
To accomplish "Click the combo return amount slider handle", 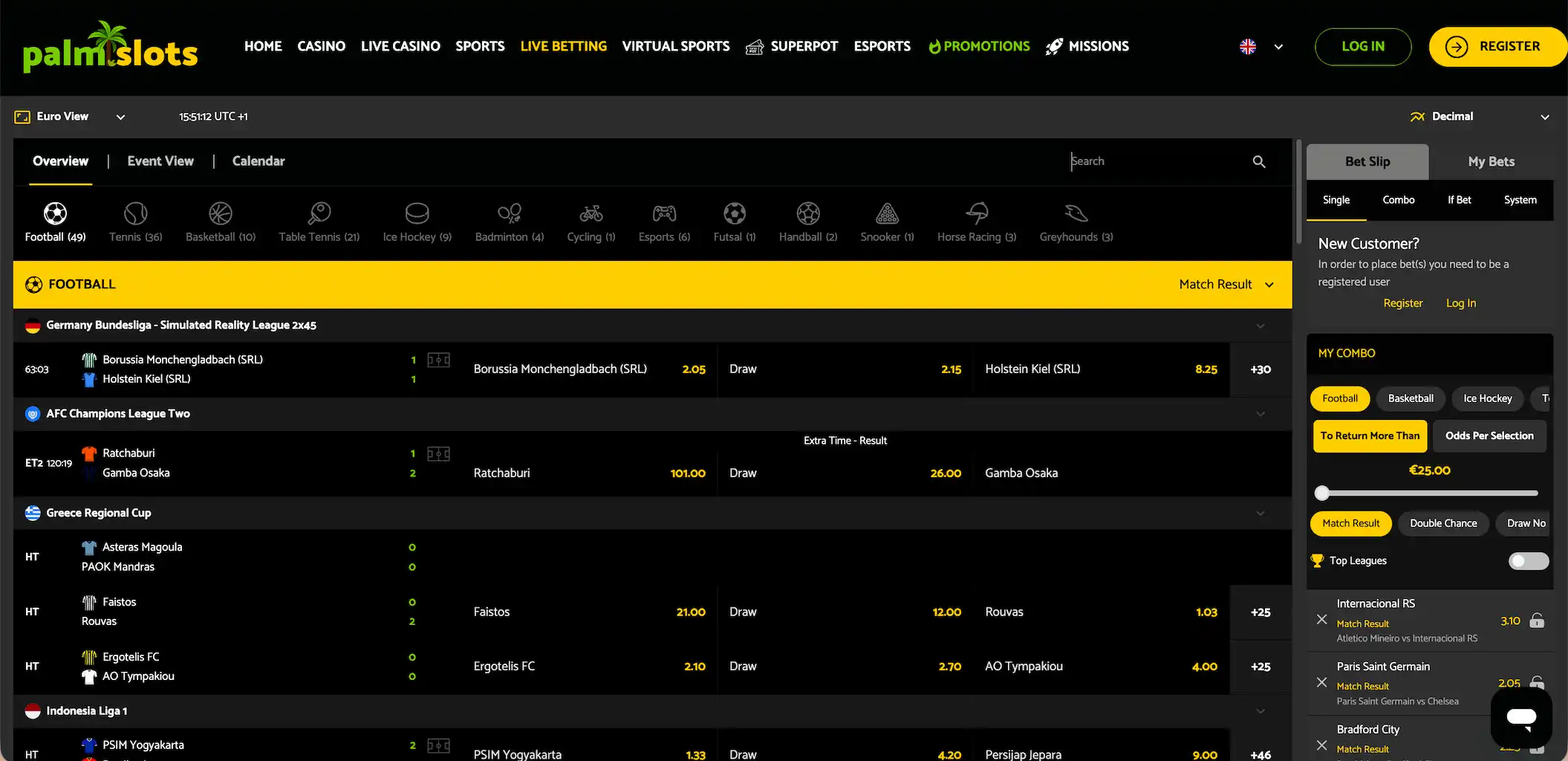I will point(1321,493).
